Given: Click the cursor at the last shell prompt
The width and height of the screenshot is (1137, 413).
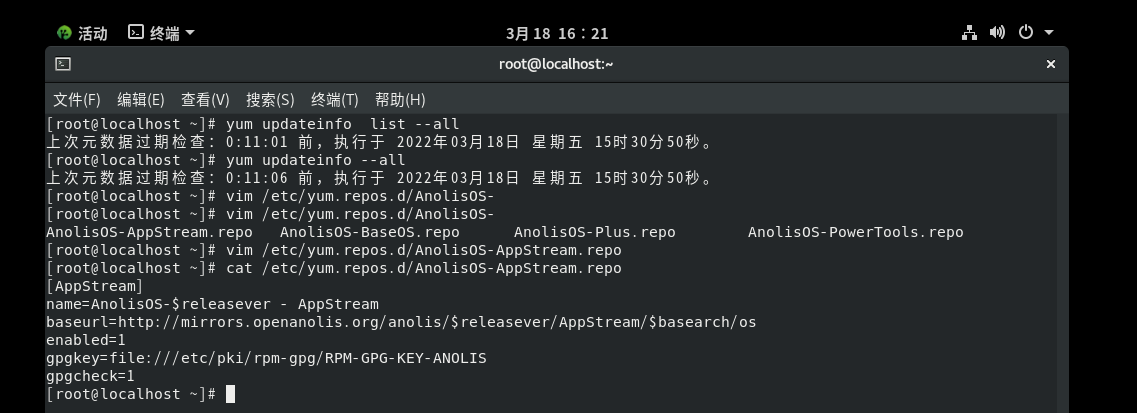Looking at the screenshot, I should click(230, 394).
